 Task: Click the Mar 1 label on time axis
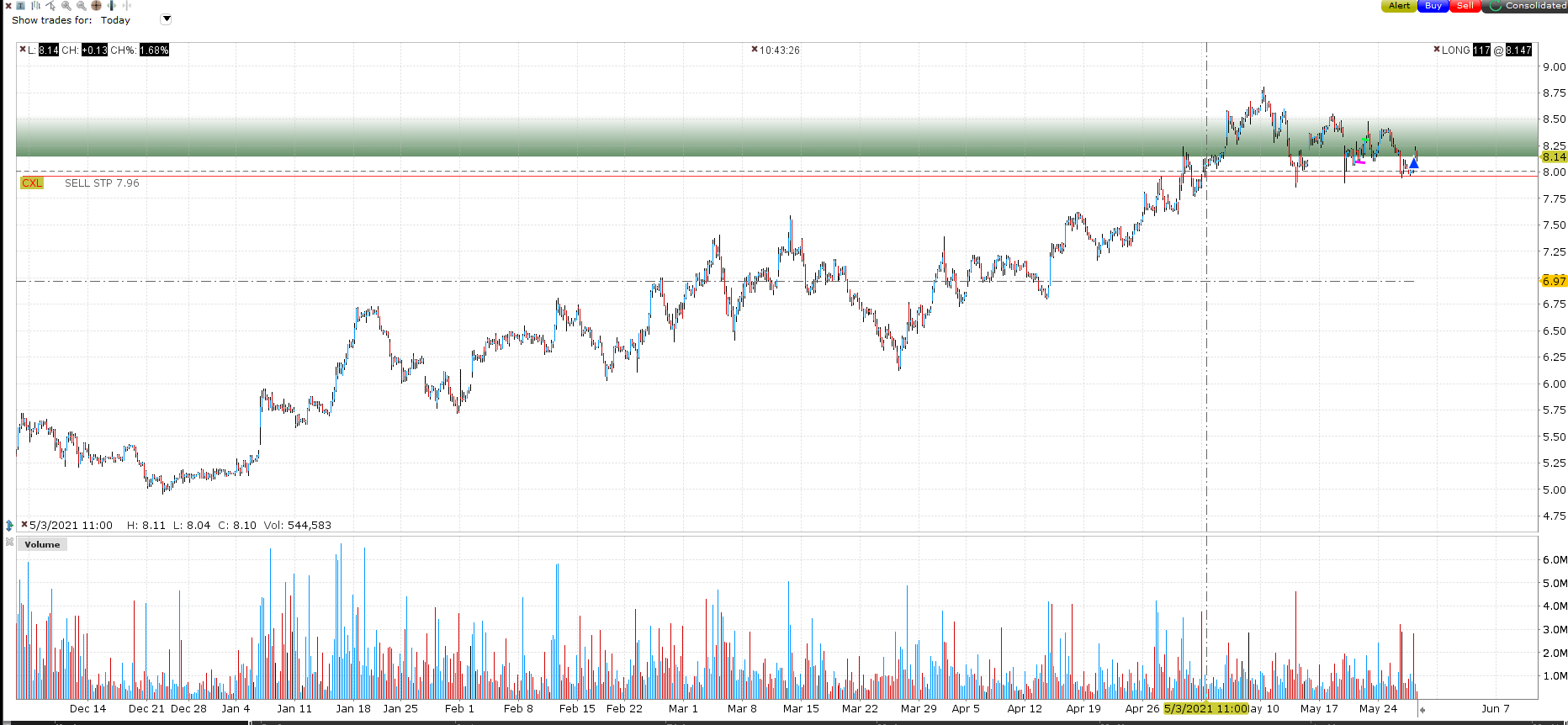[683, 708]
